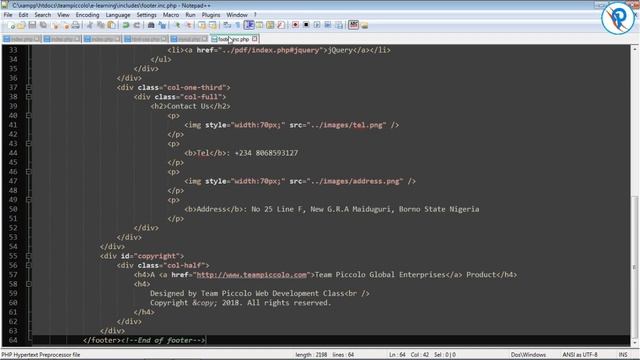Click line number 50 in the margin
Viewport: 640px width, 360px height.
tap(13, 209)
